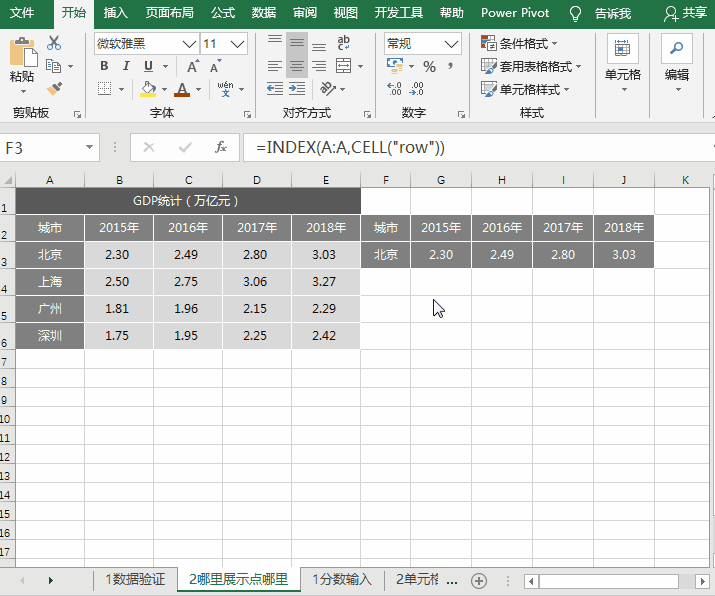Screen dimensions: 715x596
Task: Open the font color dropdown arrow
Action: [198, 89]
